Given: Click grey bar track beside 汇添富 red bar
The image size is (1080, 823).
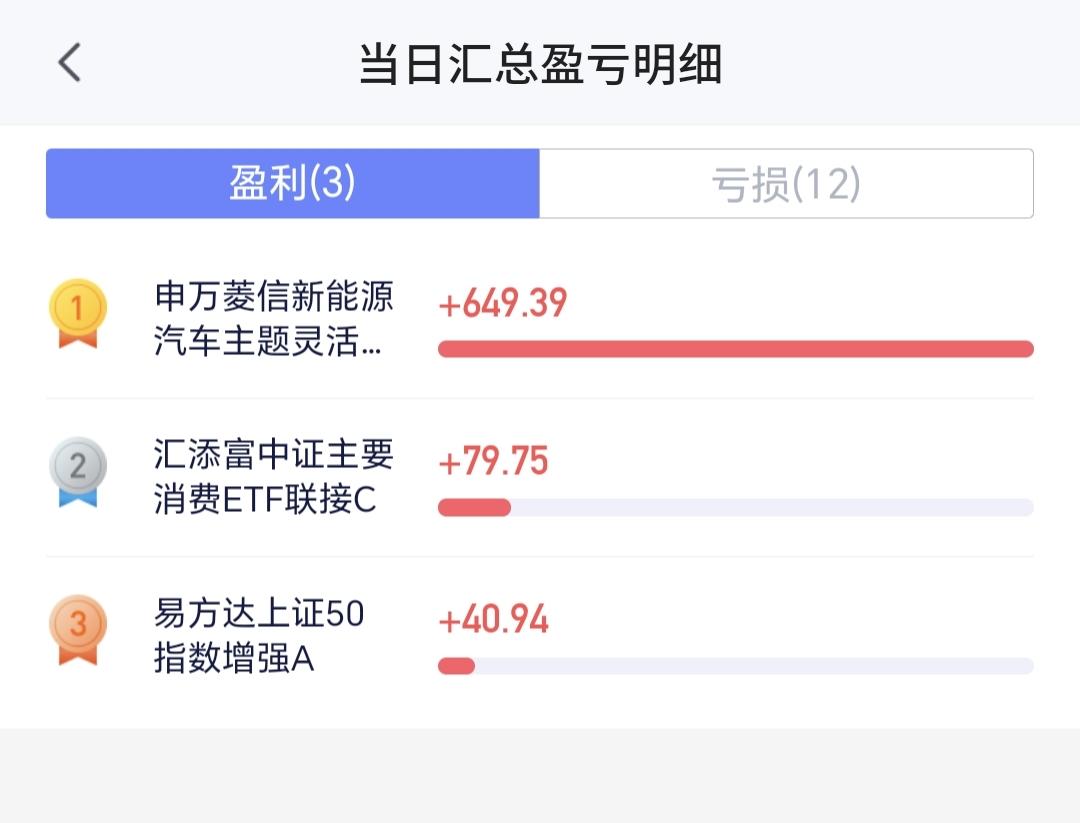Looking at the screenshot, I should (770, 508).
